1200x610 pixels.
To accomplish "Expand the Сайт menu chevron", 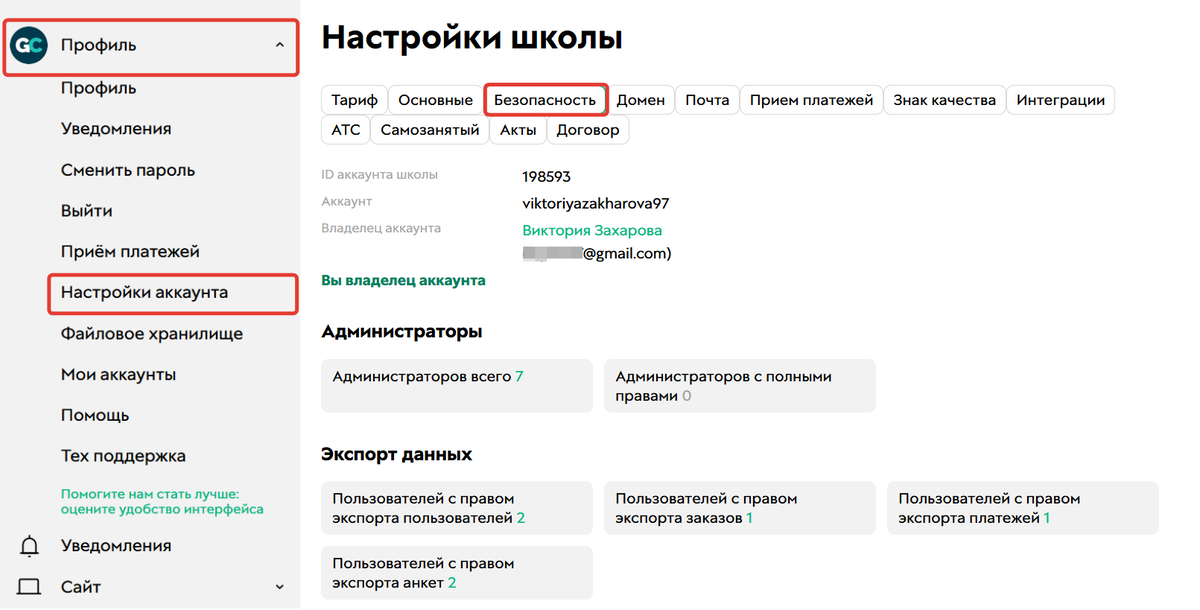I will click(279, 587).
